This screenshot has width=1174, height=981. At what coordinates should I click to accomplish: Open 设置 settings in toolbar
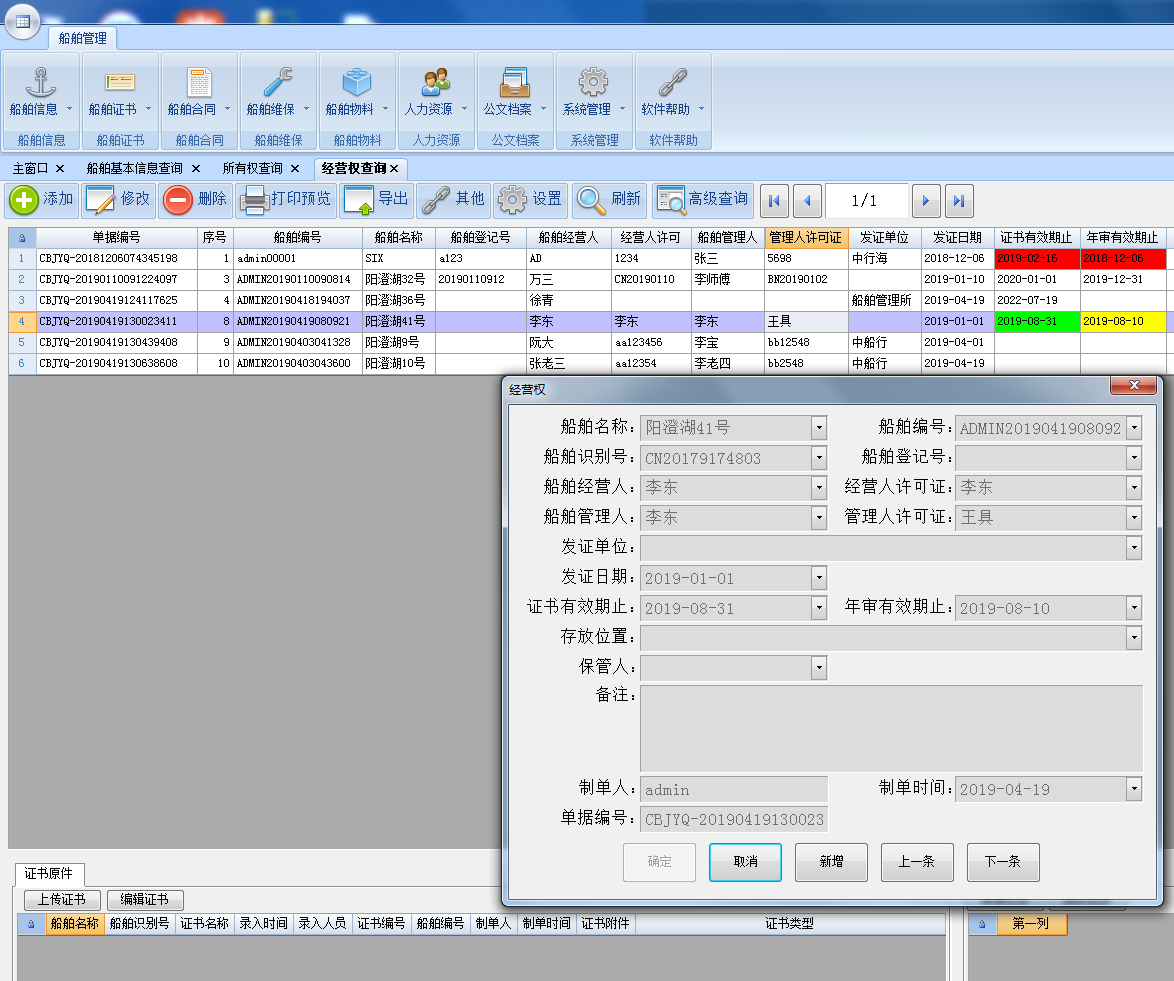(x=531, y=200)
